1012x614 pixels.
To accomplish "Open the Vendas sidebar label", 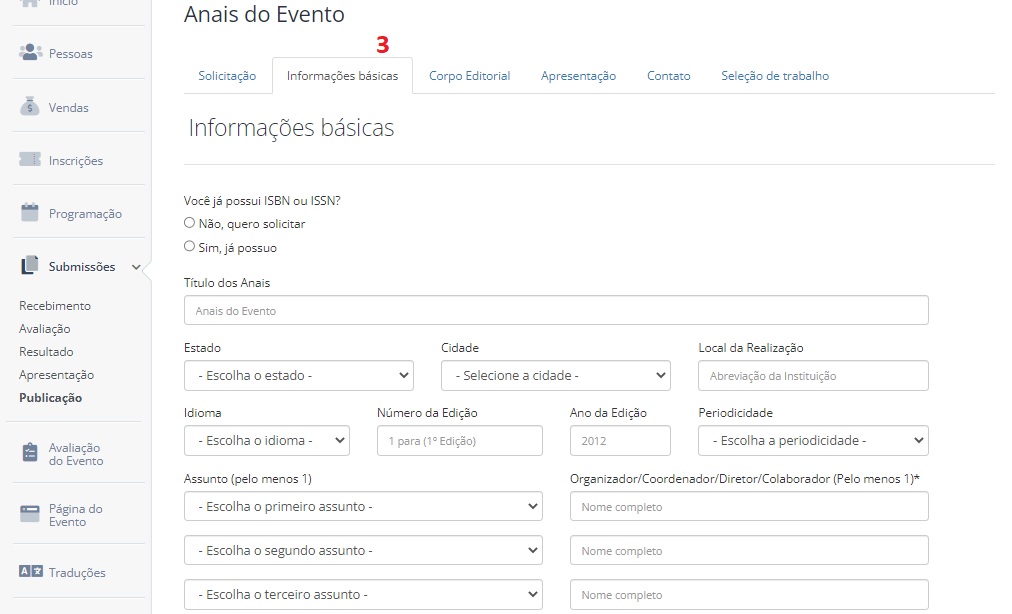I will [x=68, y=108].
